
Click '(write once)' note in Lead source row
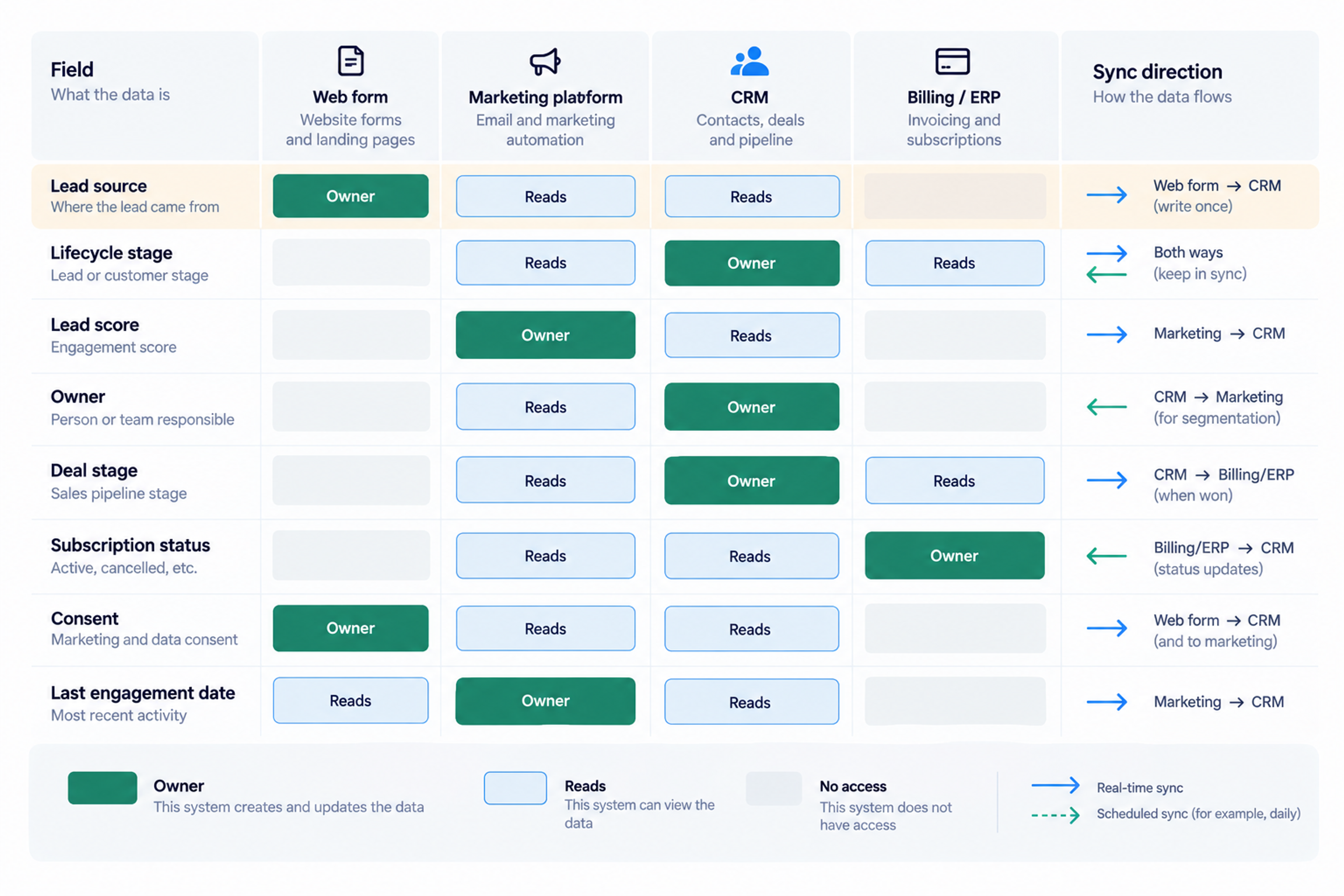coord(1192,206)
